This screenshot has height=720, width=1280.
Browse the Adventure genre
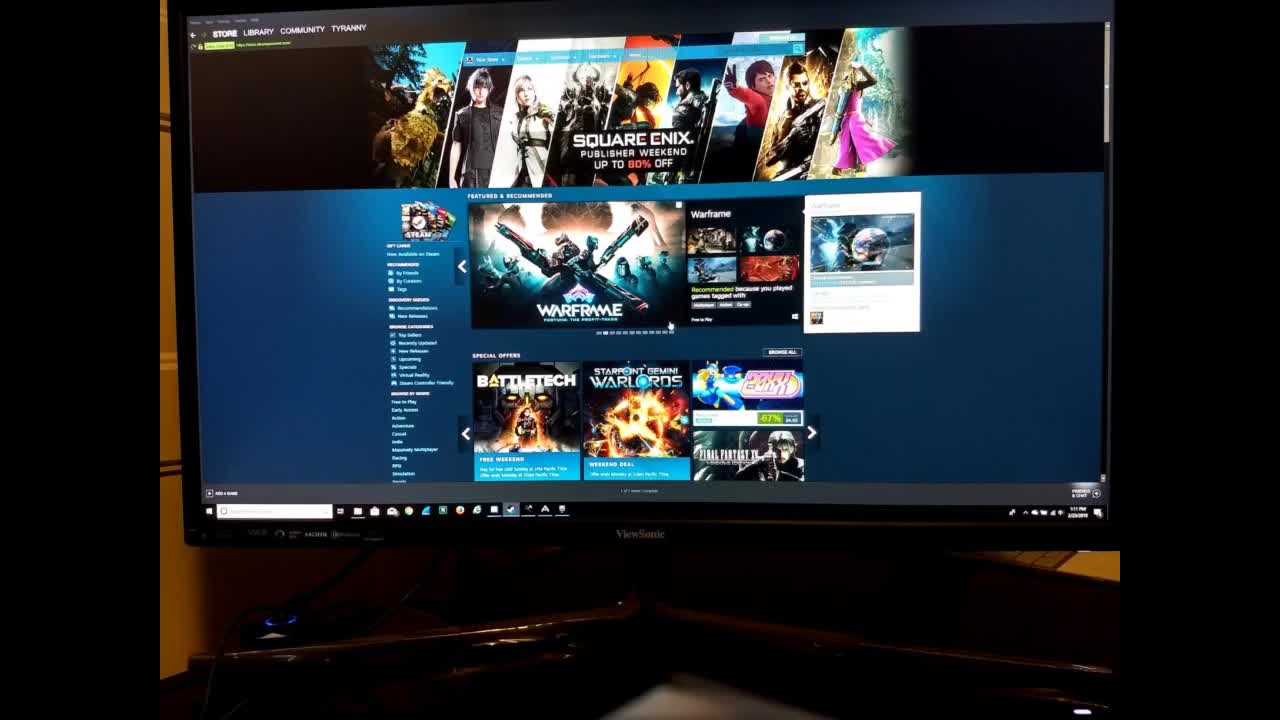(402, 426)
